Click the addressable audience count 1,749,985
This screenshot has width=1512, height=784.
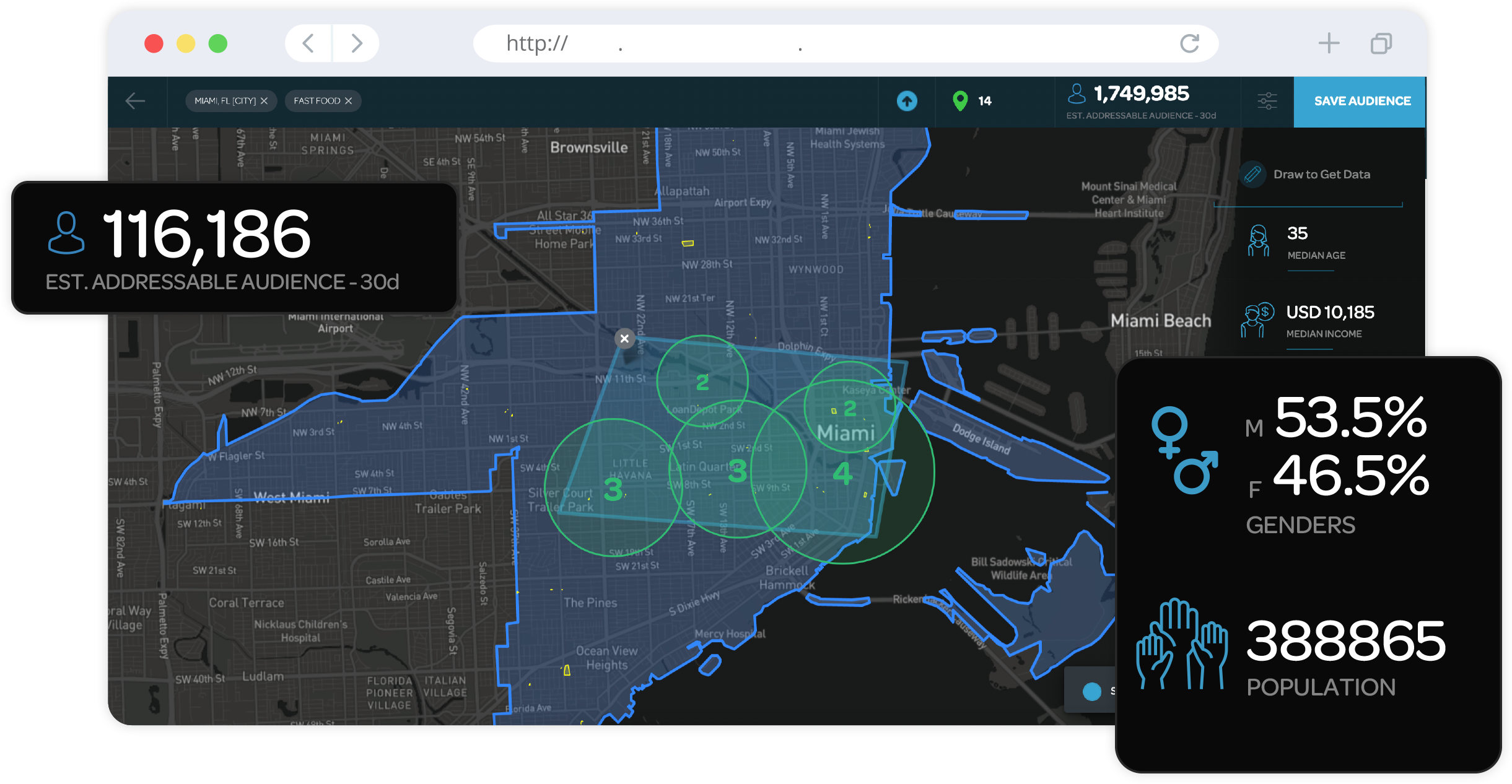click(1141, 94)
